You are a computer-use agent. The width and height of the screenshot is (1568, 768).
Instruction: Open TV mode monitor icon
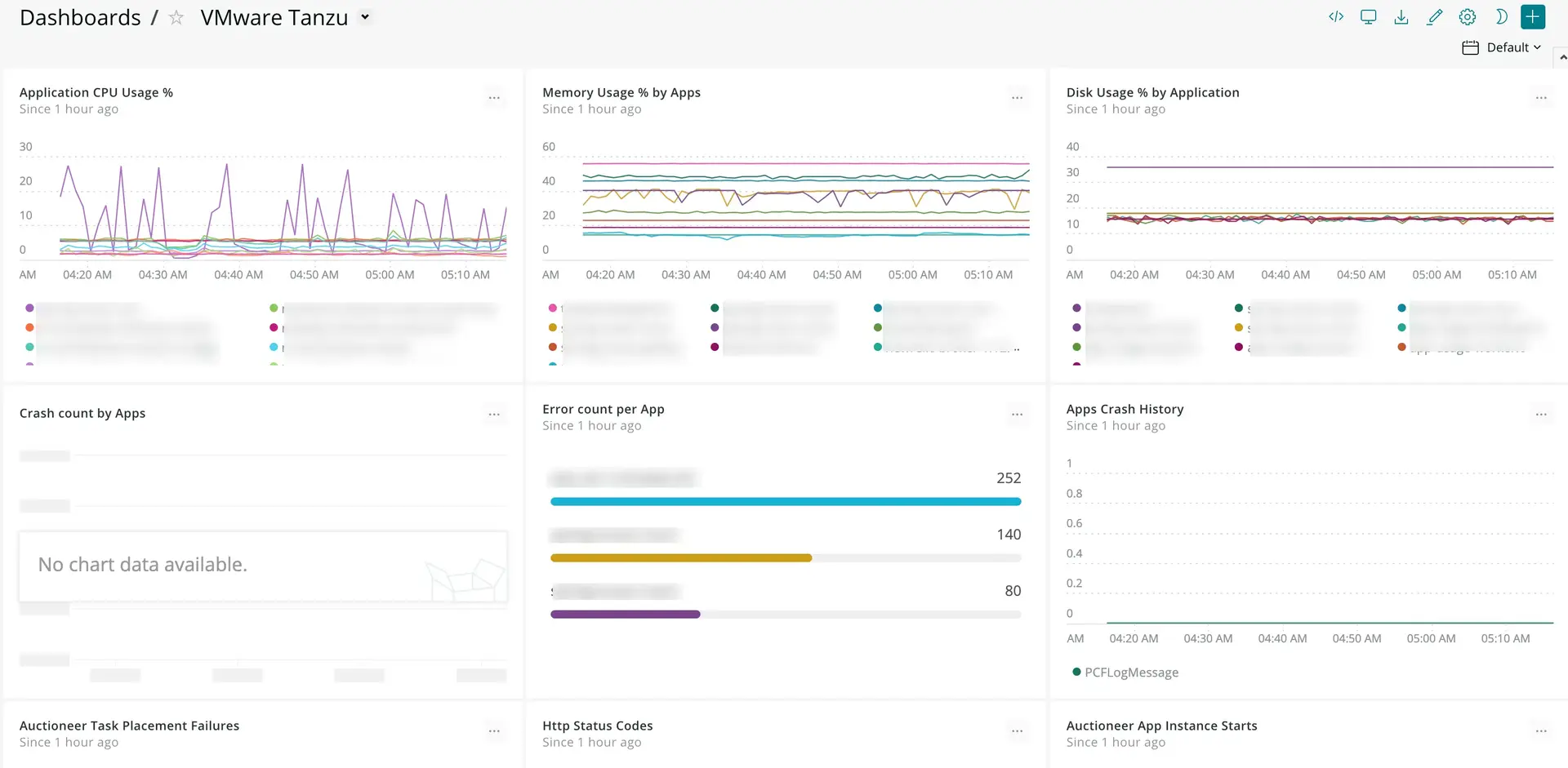[1369, 17]
